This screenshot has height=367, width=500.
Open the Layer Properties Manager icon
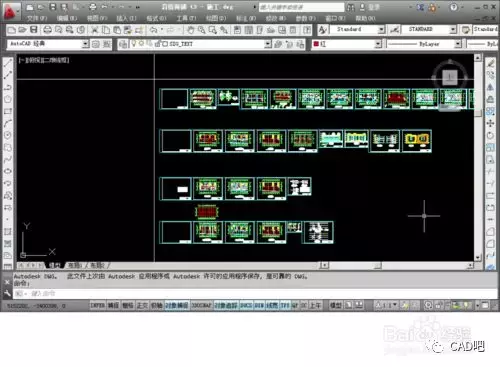pos(123,44)
